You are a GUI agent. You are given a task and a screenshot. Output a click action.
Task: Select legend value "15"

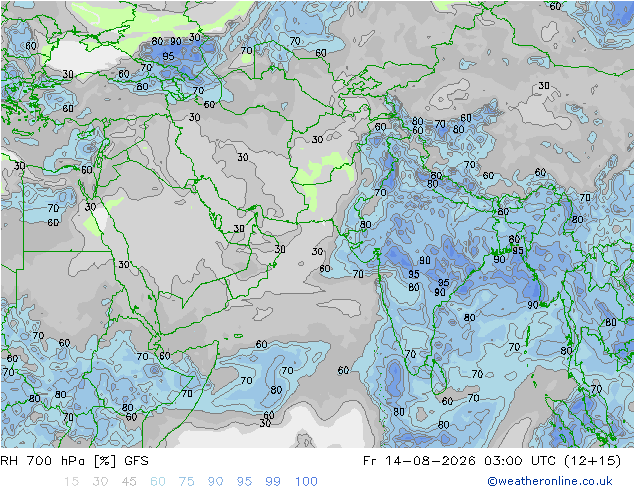click(x=71, y=482)
